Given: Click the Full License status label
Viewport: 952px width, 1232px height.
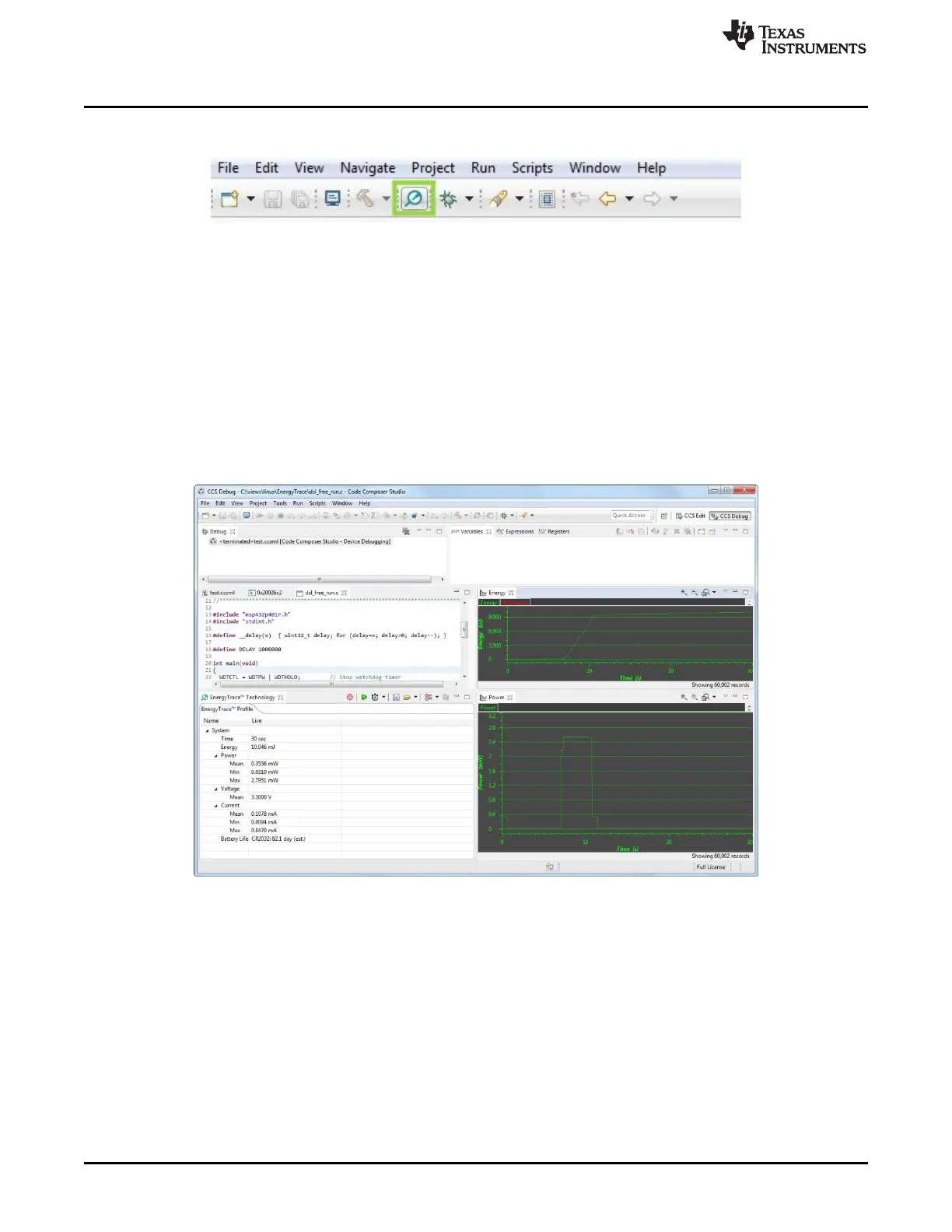Looking at the screenshot, I should tap(711, 867).
